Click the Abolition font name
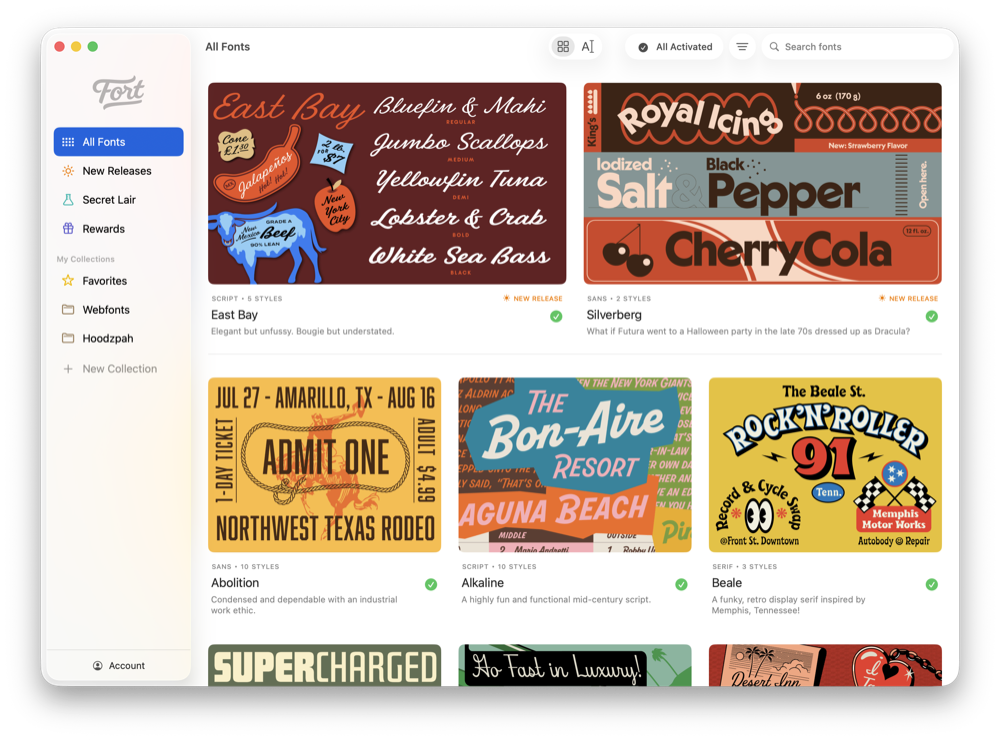1000x740 pixels. tap(235, 583)
